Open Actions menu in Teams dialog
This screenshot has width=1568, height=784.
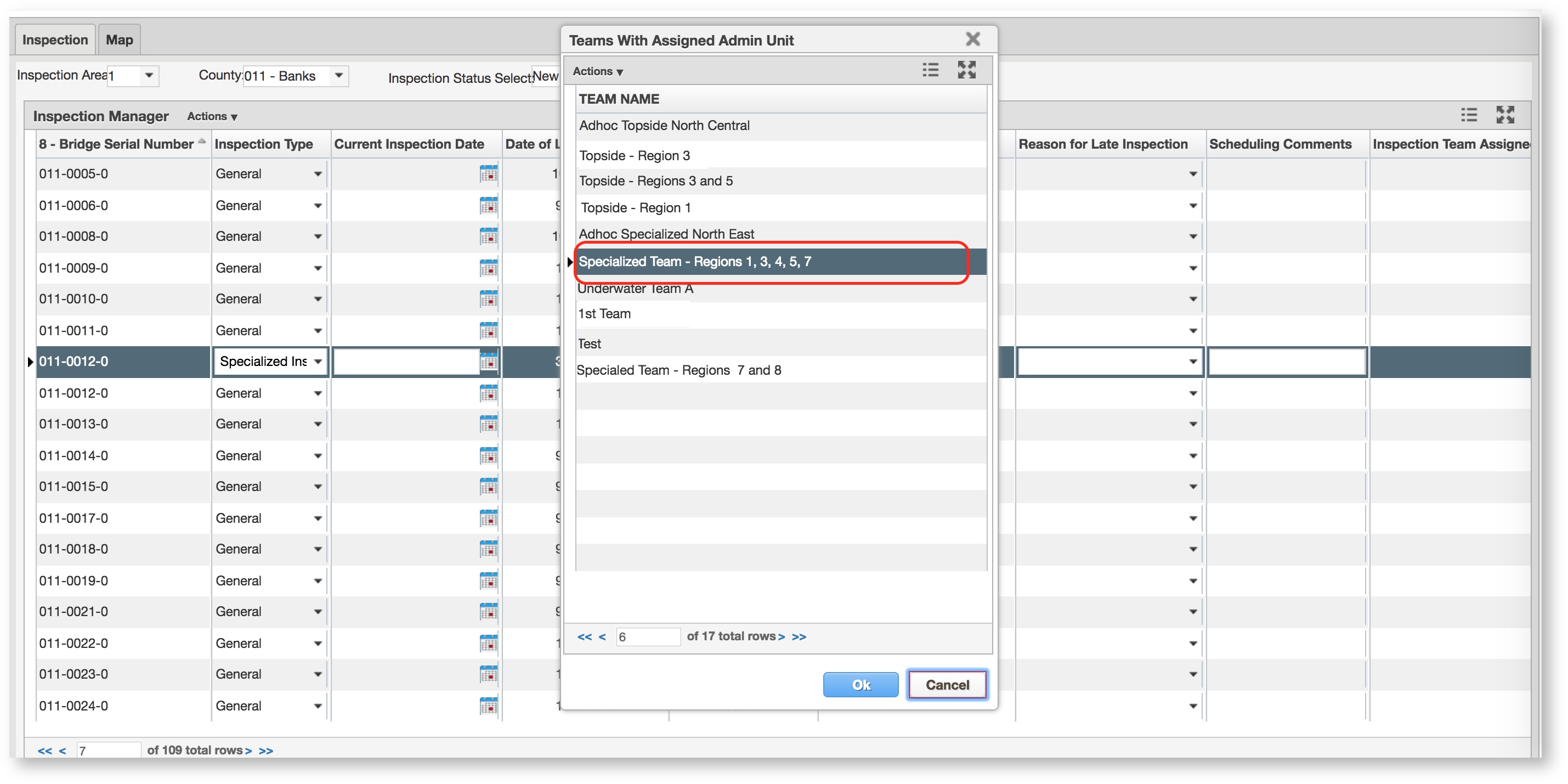[x=597, y=71]
